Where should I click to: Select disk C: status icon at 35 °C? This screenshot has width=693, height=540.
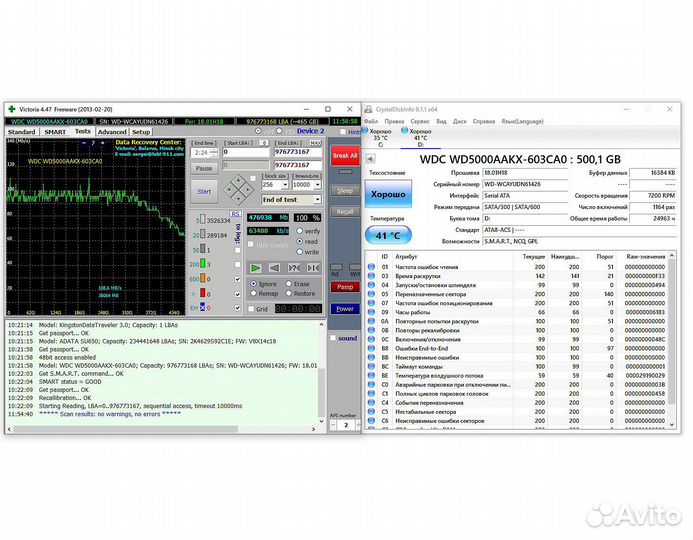[x=365, y=131]
